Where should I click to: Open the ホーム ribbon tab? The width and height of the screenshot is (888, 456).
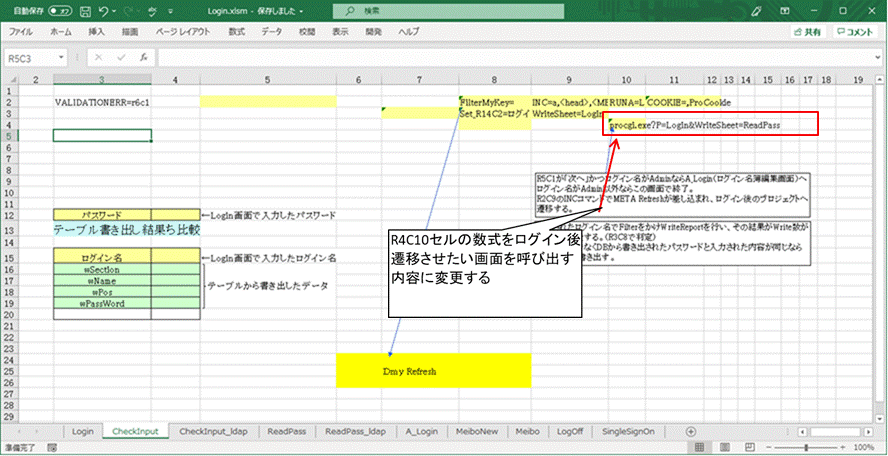click(61, 32)
